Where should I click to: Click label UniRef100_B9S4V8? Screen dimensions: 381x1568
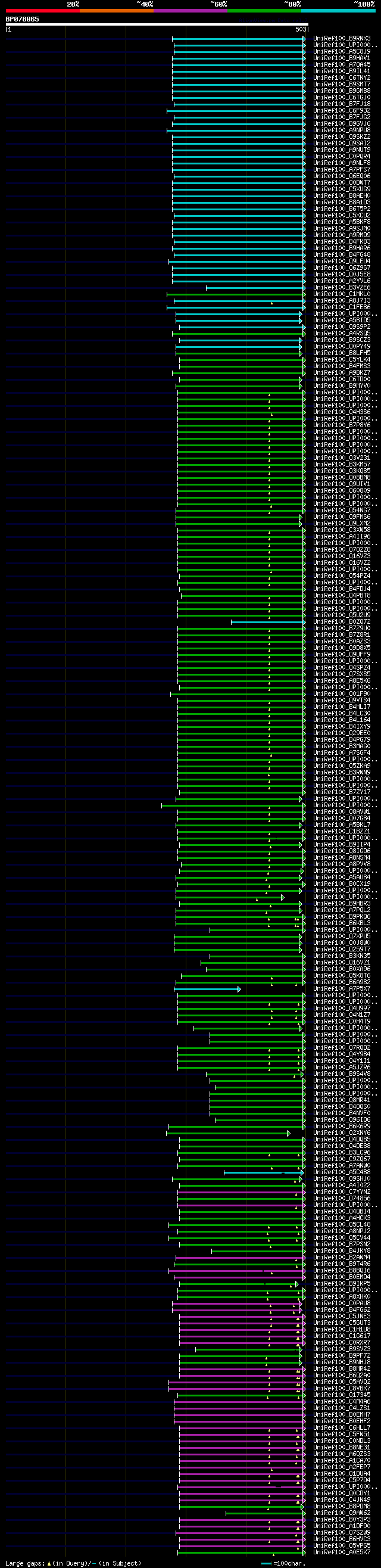point(342,1074)
